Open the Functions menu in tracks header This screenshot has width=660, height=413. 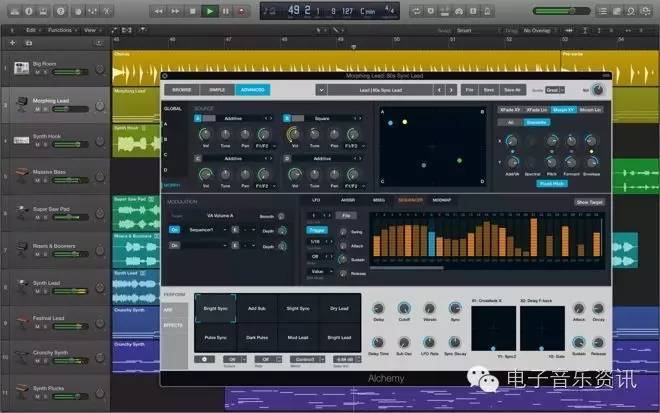pos(60,30)
